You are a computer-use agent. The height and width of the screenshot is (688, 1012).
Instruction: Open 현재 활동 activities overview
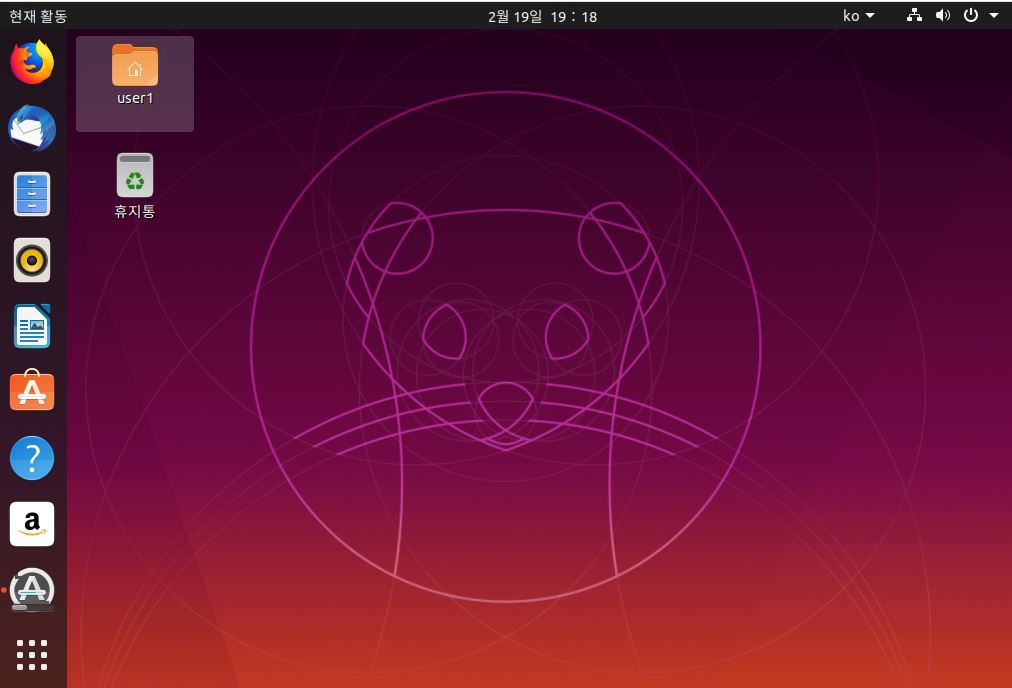pos(38,16)
